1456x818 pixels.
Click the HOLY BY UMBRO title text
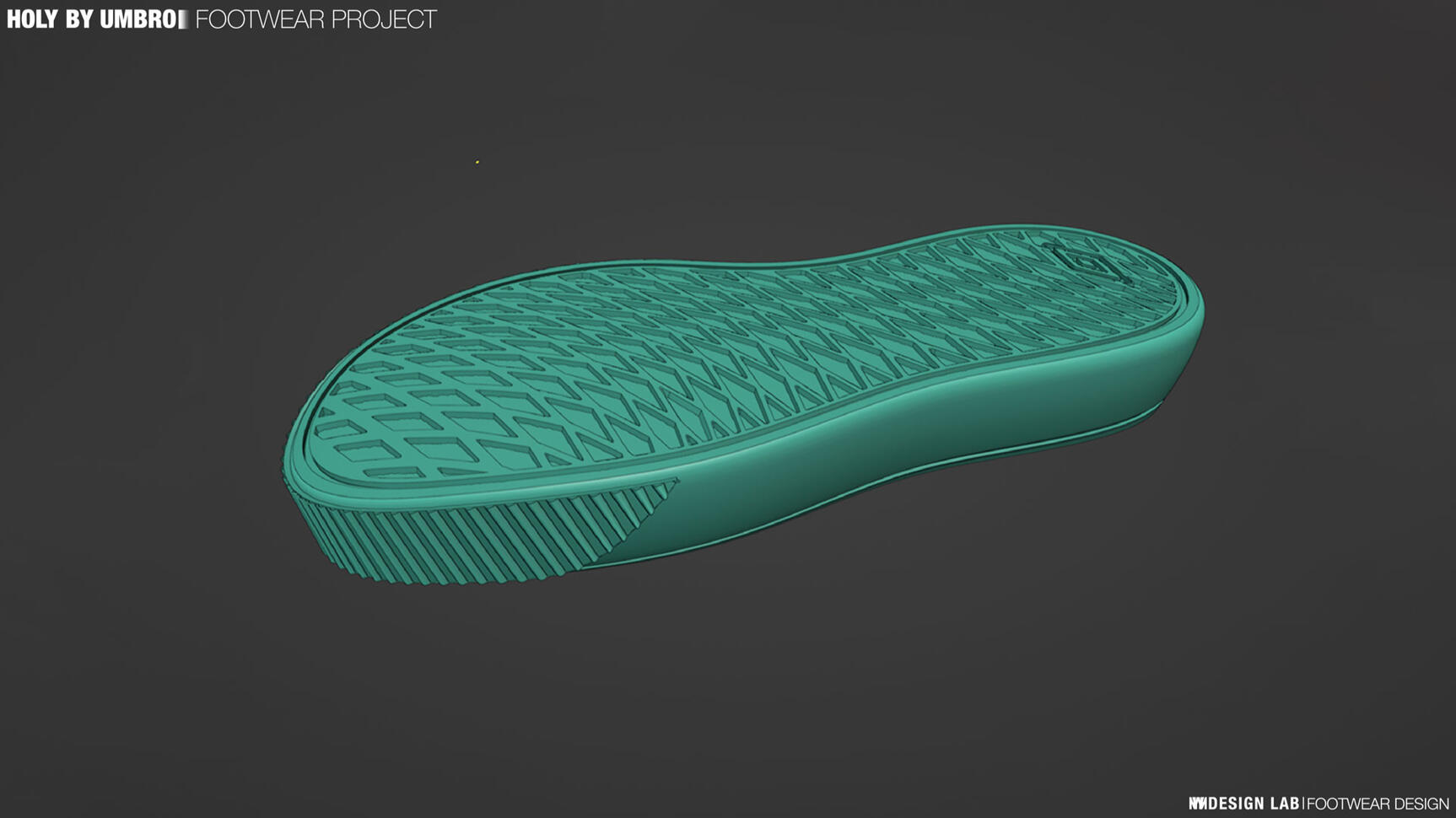point(91,19)
